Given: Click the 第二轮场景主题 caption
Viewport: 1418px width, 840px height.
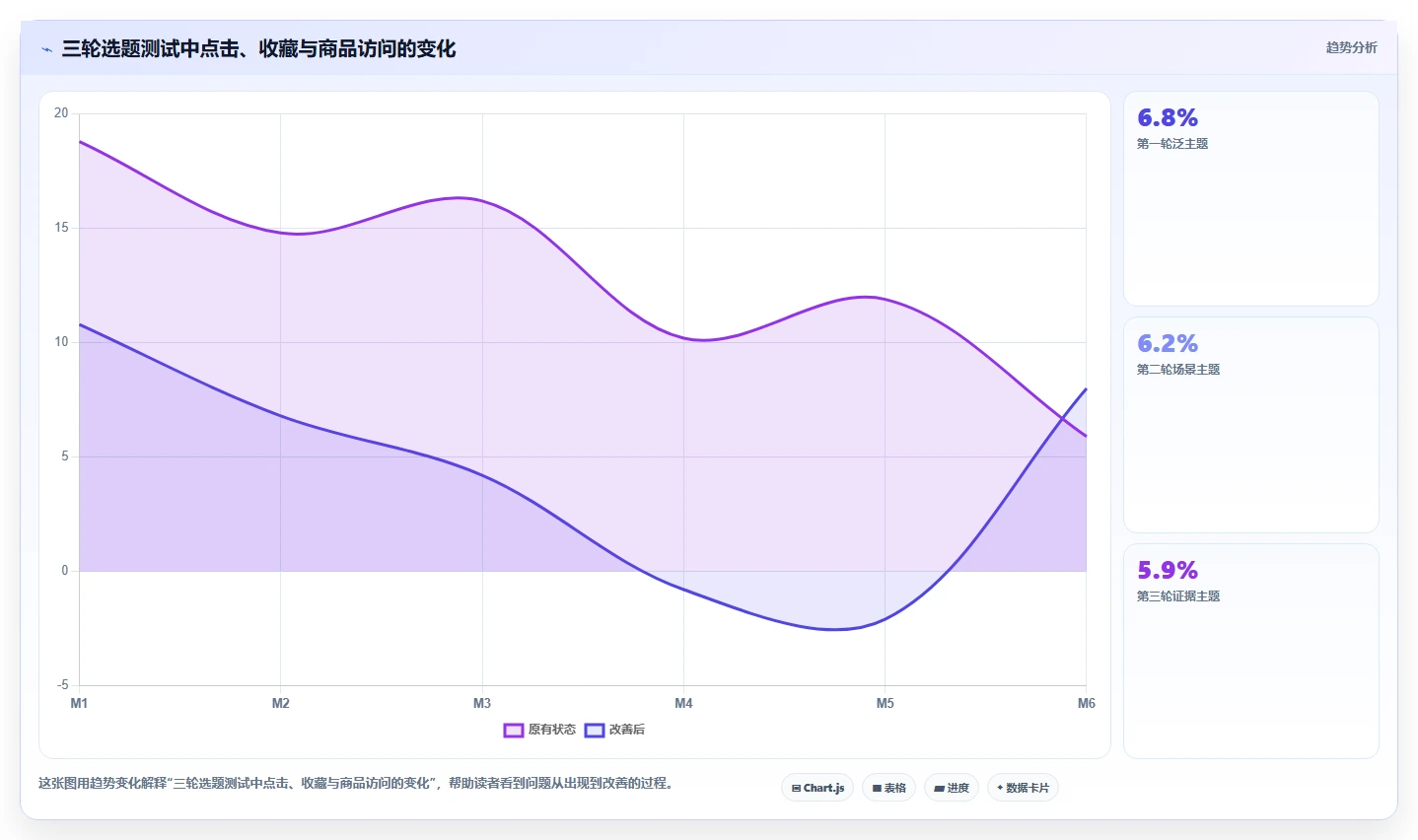Looking at the screenshot, I should click(1178, 370).
